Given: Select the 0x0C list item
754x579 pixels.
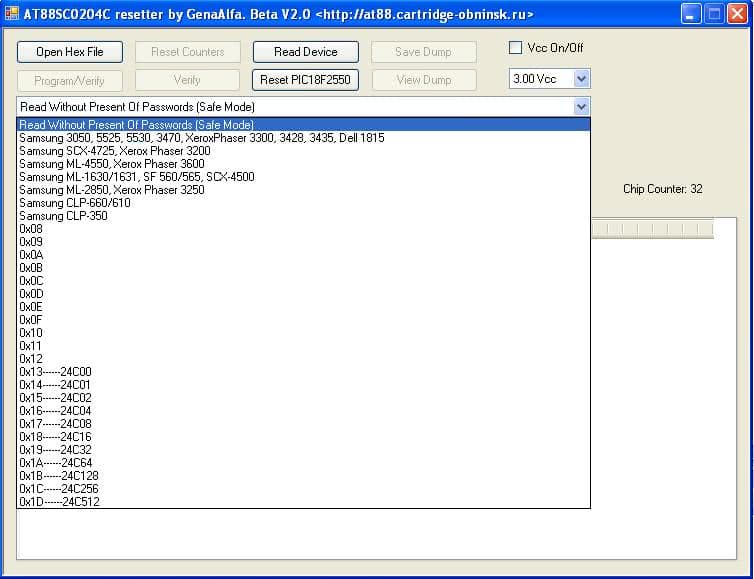Looking at the screenshot, I should (x=303, y=281).
